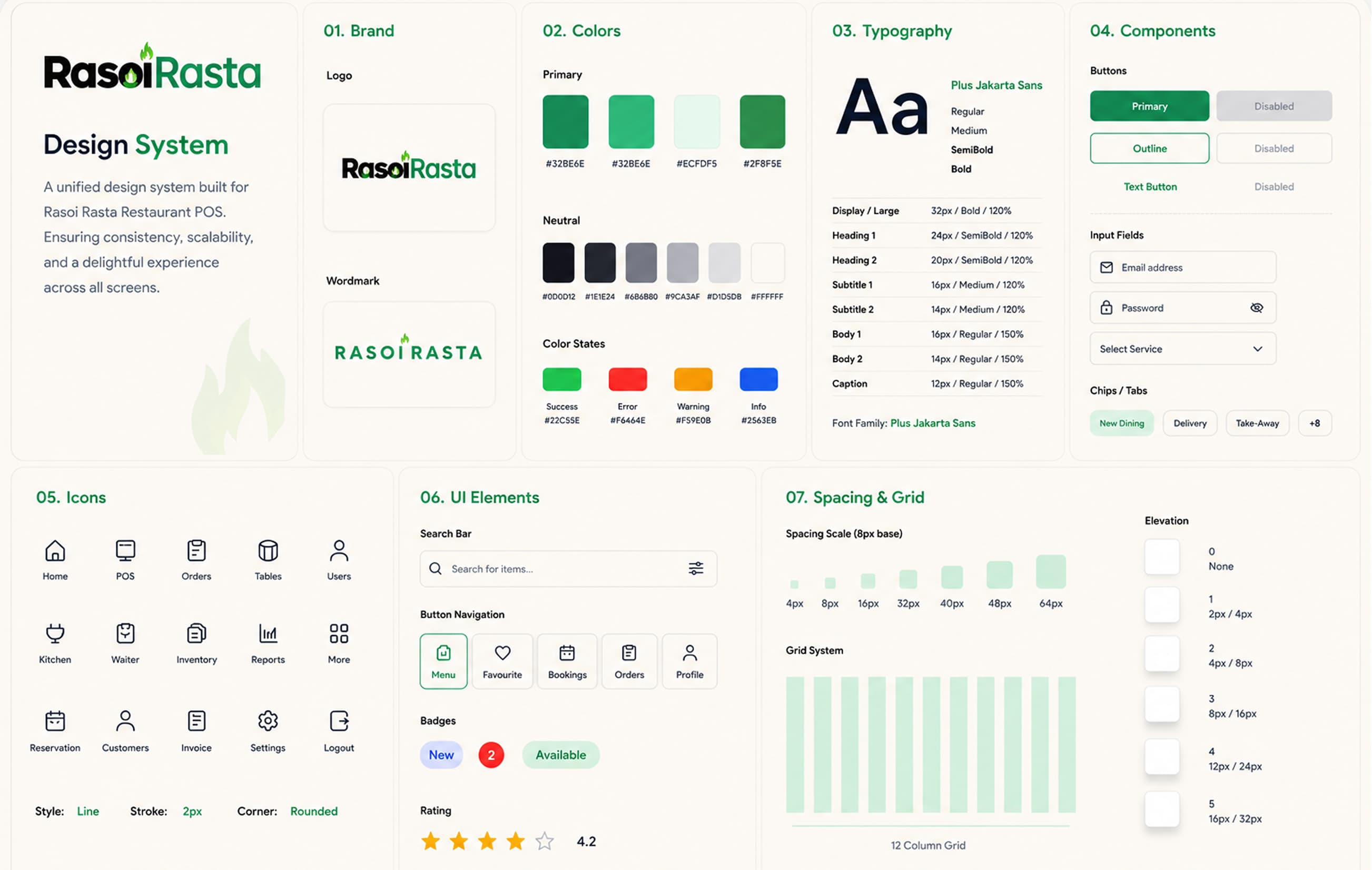Click the 4.2 rating value
1372x870 pixels.
pyautogui.click(x=586, y=842)
